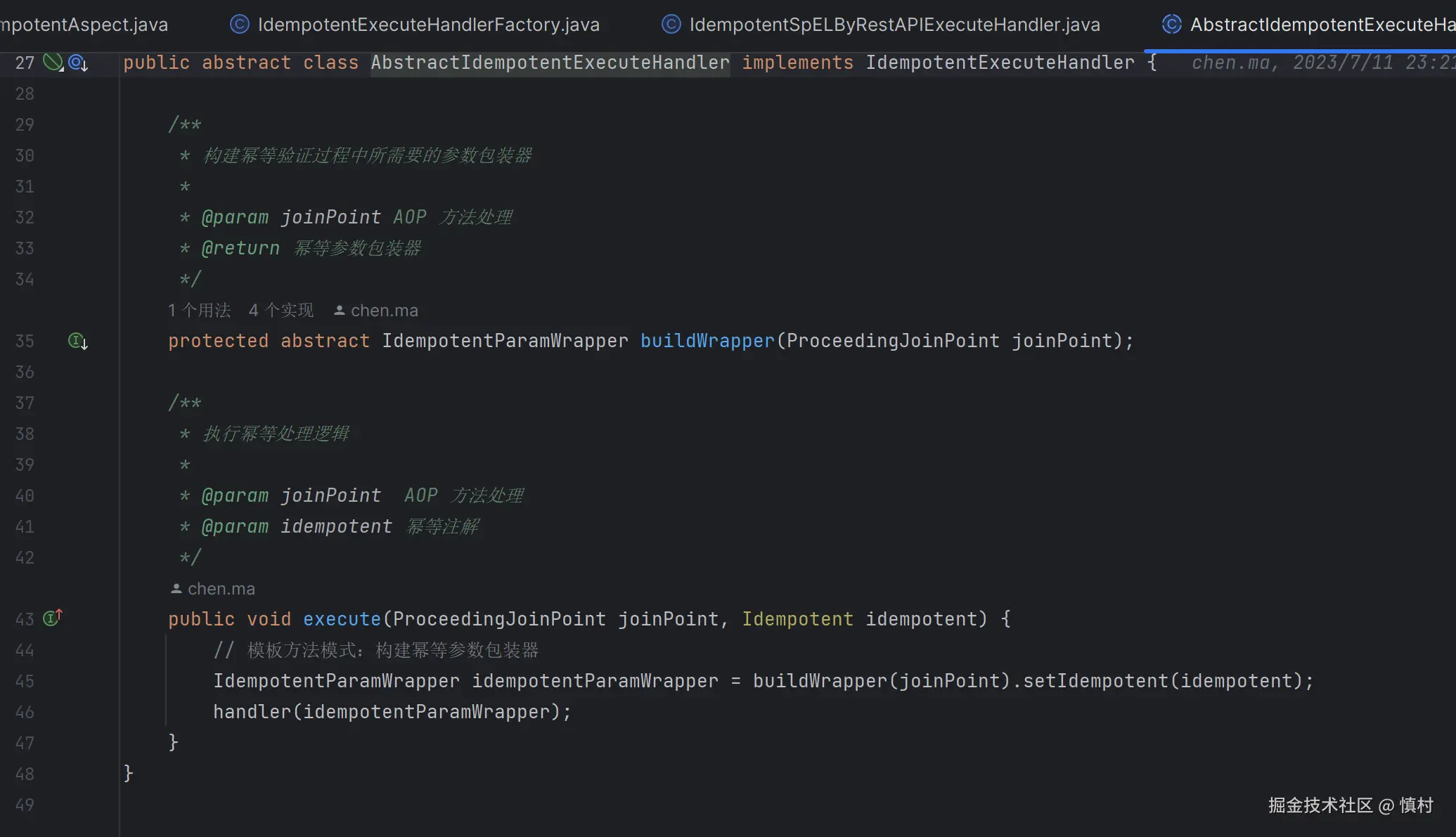Image resolution: width=1456 pixels, height=837 pixels.
Task: Click the class icon on AbstractIdempotentExecuteHandler tab
Action: pyautogui.click(x=1171, y=25)
